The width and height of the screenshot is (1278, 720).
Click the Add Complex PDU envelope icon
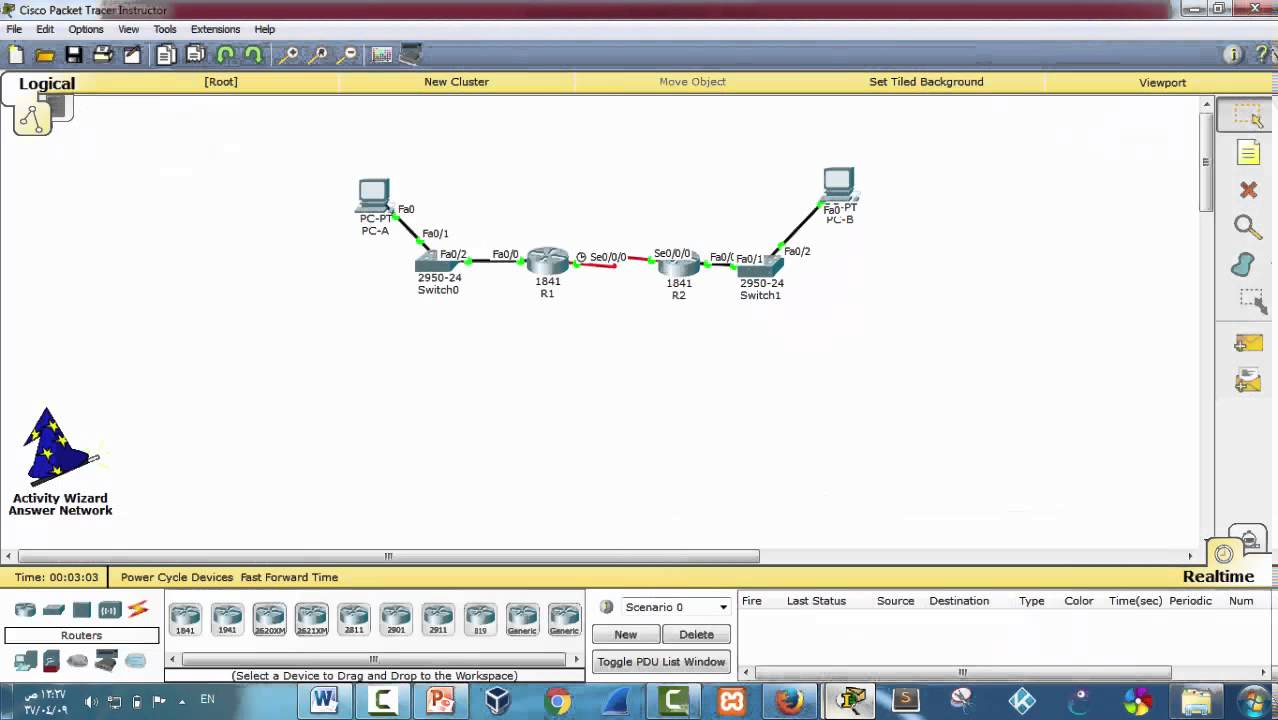pos(1248,381)
